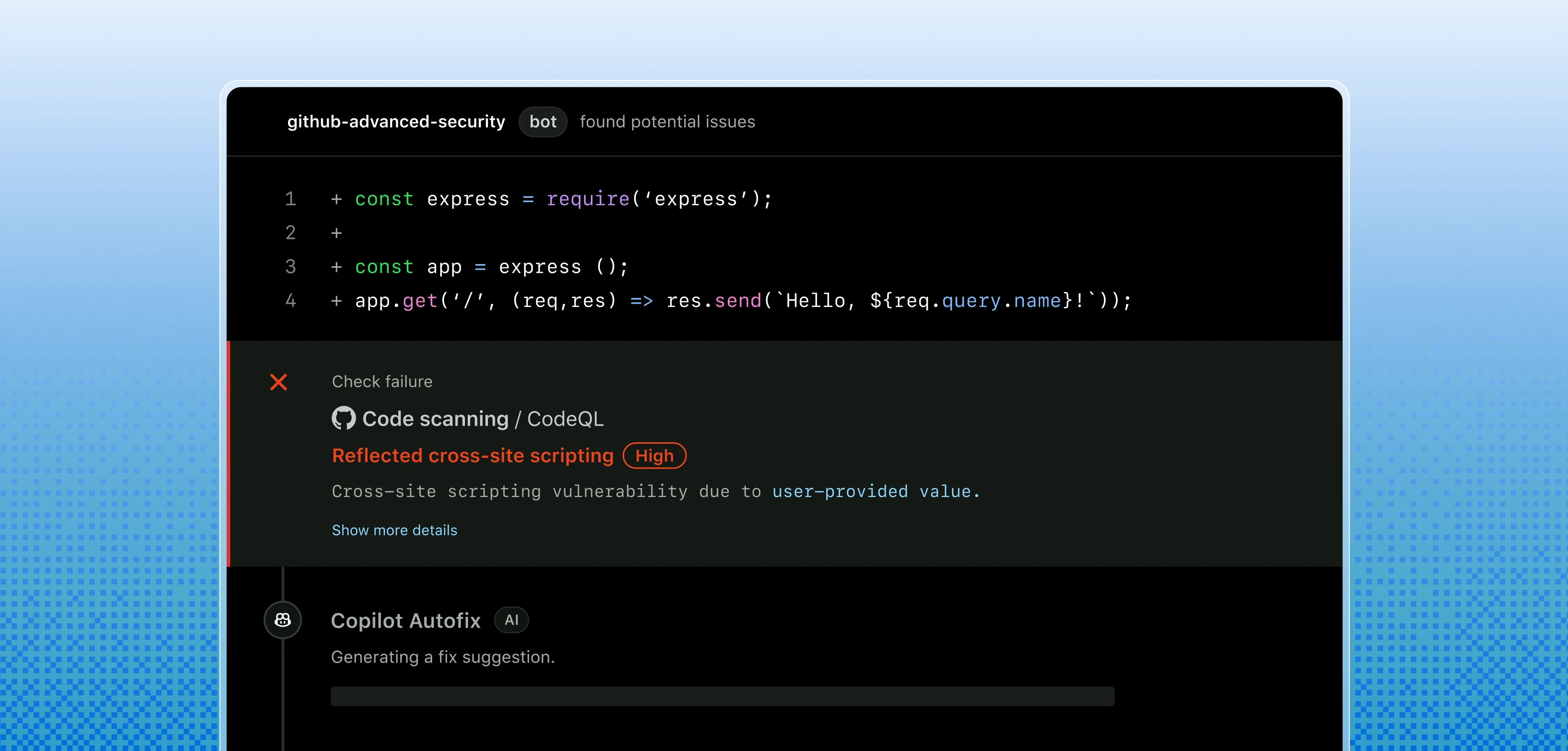
Task: Click the GitHub Octocat logo beside Code scanning
Action: coord(343,418)
